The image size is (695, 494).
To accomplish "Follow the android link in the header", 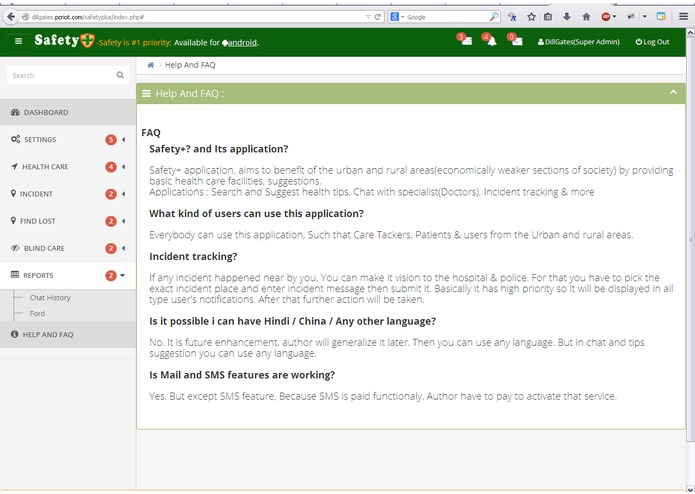I will pyautogui.click(x=242, y=43).
